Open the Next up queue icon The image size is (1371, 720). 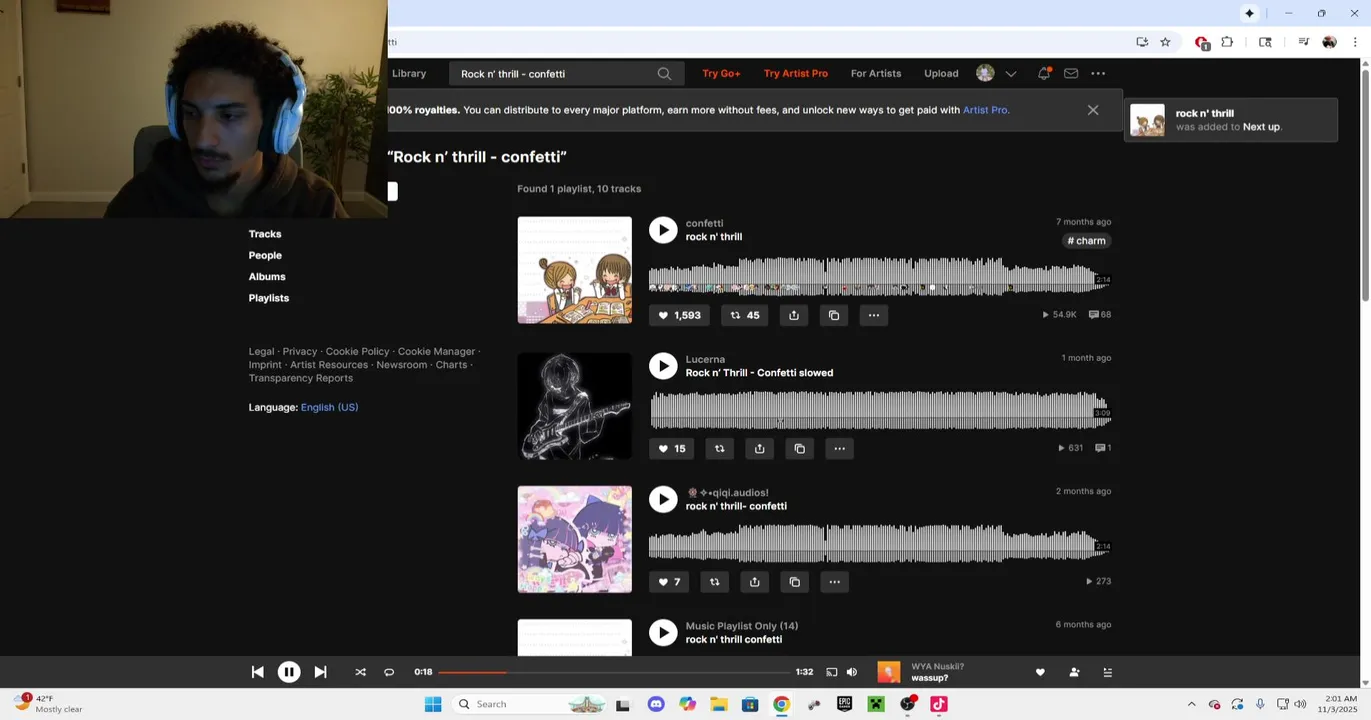coord(1107,673)
